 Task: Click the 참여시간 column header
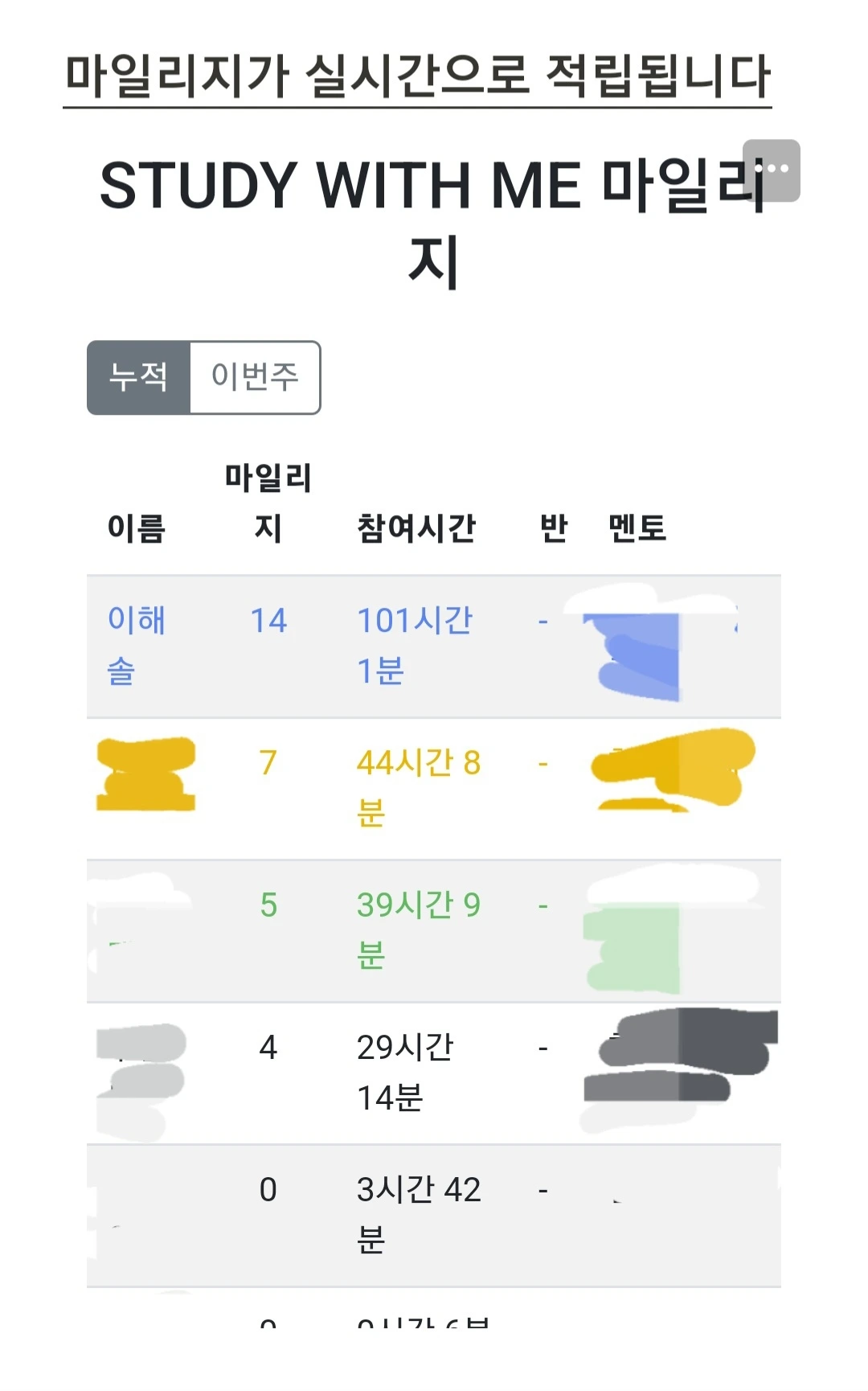[x=416, y=528]
